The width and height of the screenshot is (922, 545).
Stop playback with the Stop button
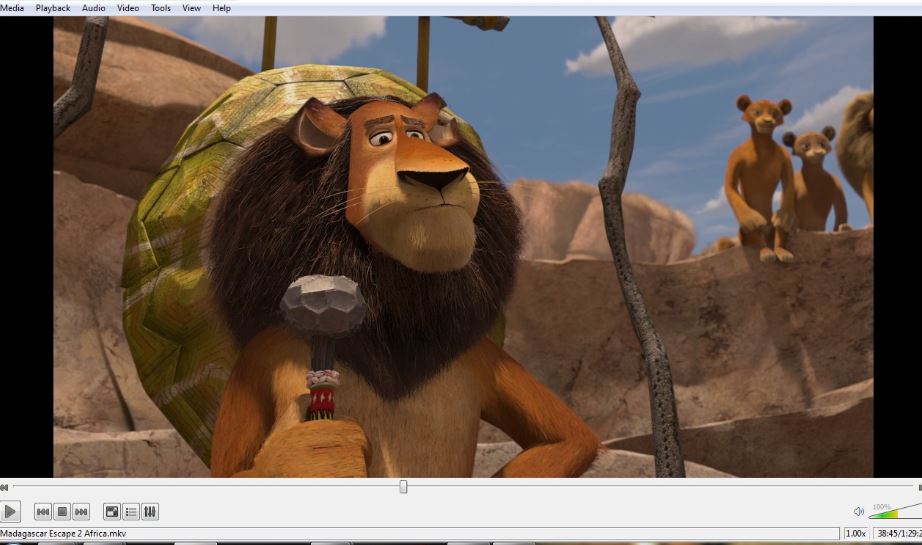[x=62, y=512]
